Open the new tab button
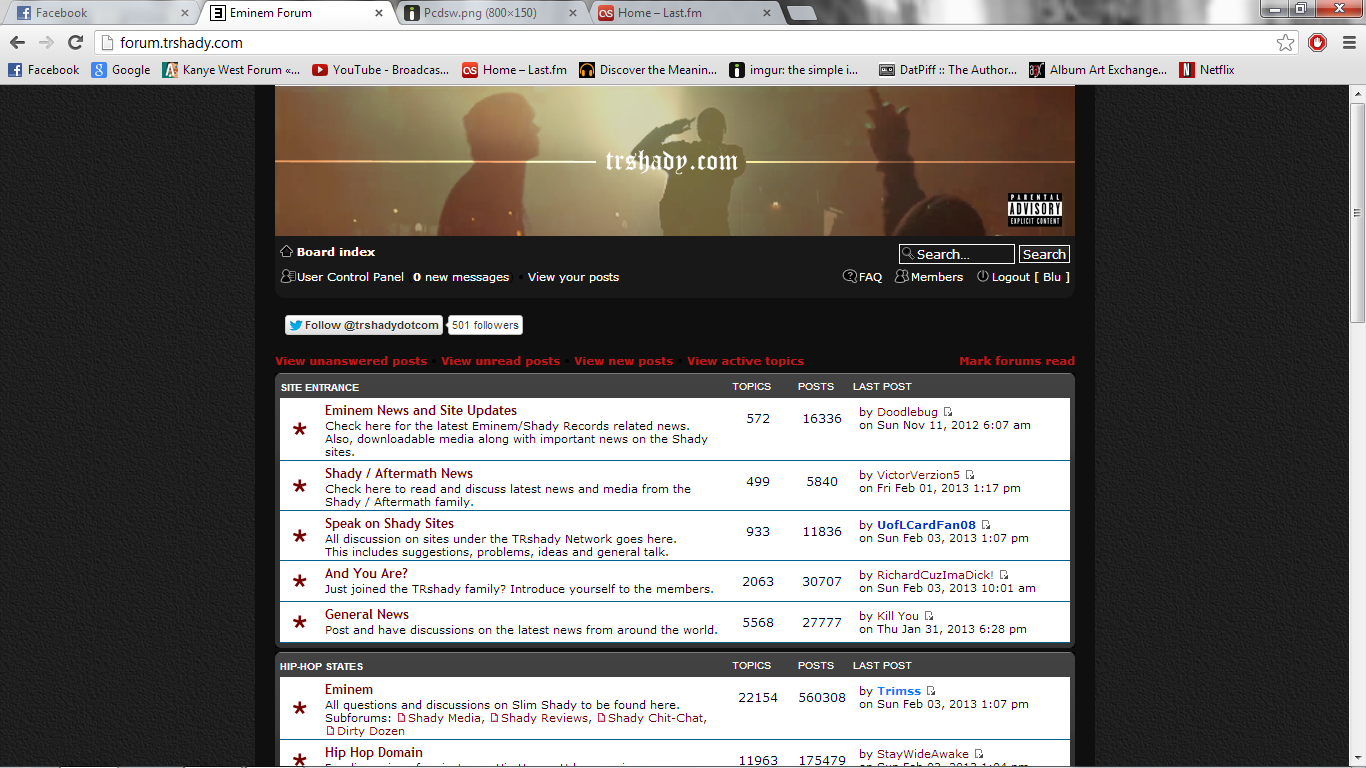 point(801,13)
